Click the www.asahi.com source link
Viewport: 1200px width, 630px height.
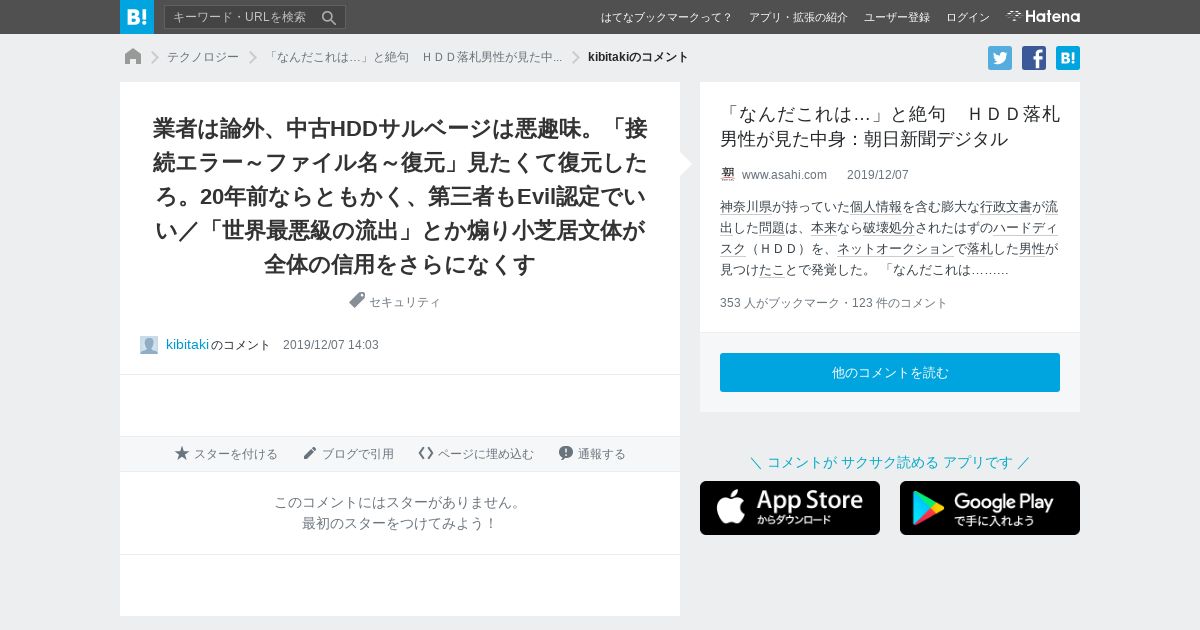(x=784, y=175)
